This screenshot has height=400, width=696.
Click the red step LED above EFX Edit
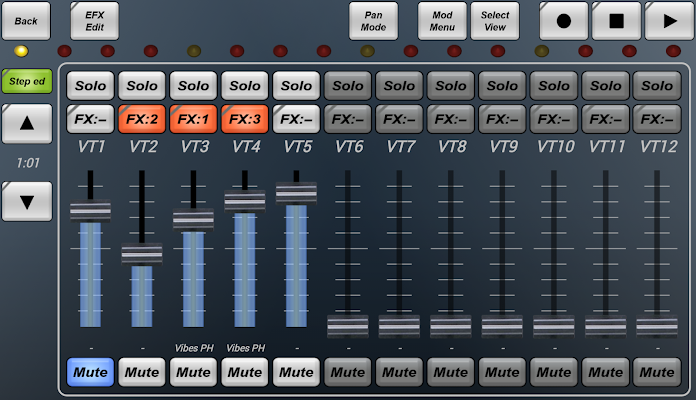(x=107, y=51)
